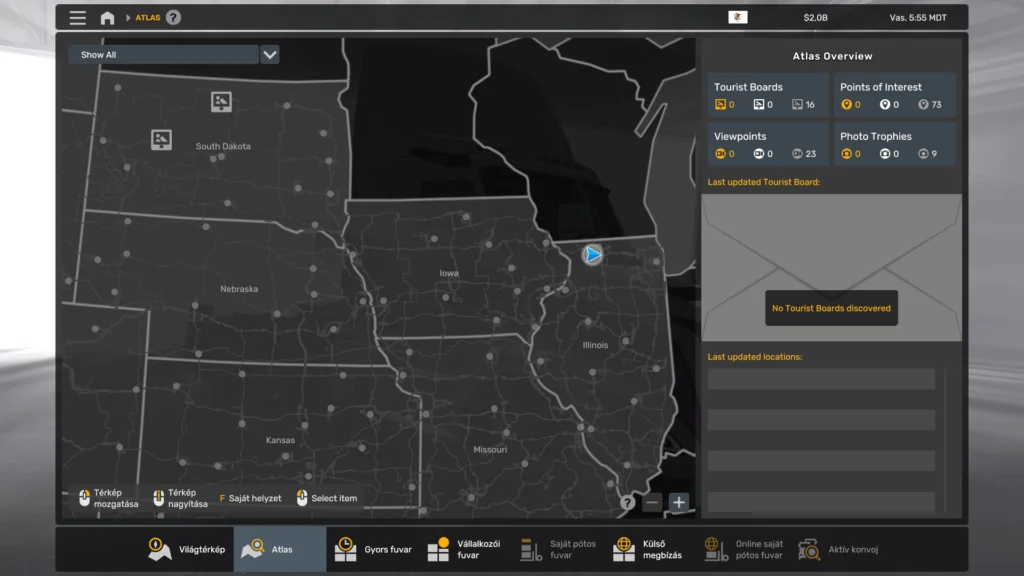Open the Show All filter box
The width and height of the screenshot is (1024, 576).
163,55
